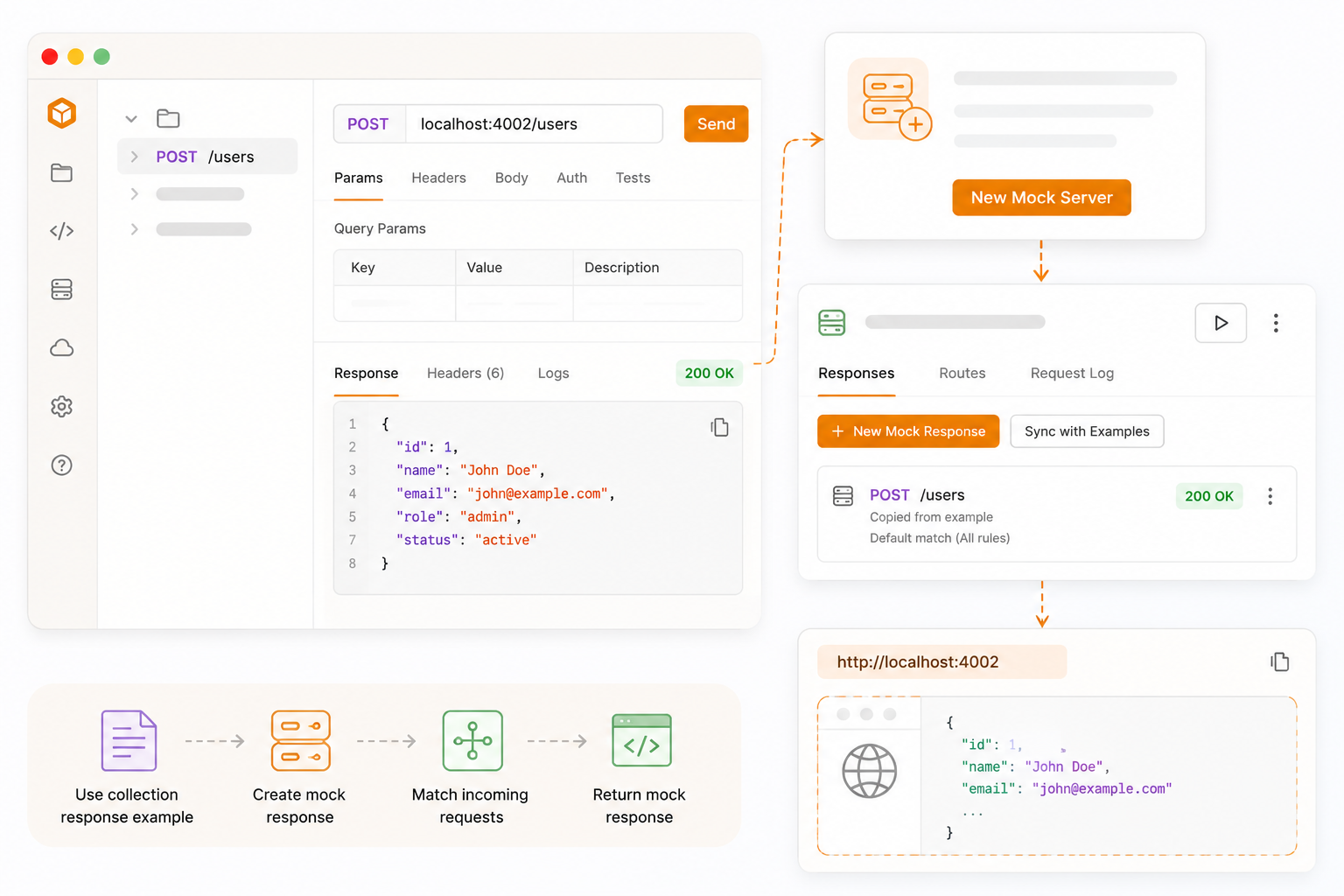This screenshot has height=896, width=1344.
Task: Click the Query Params label
Action: coord(380,228)
